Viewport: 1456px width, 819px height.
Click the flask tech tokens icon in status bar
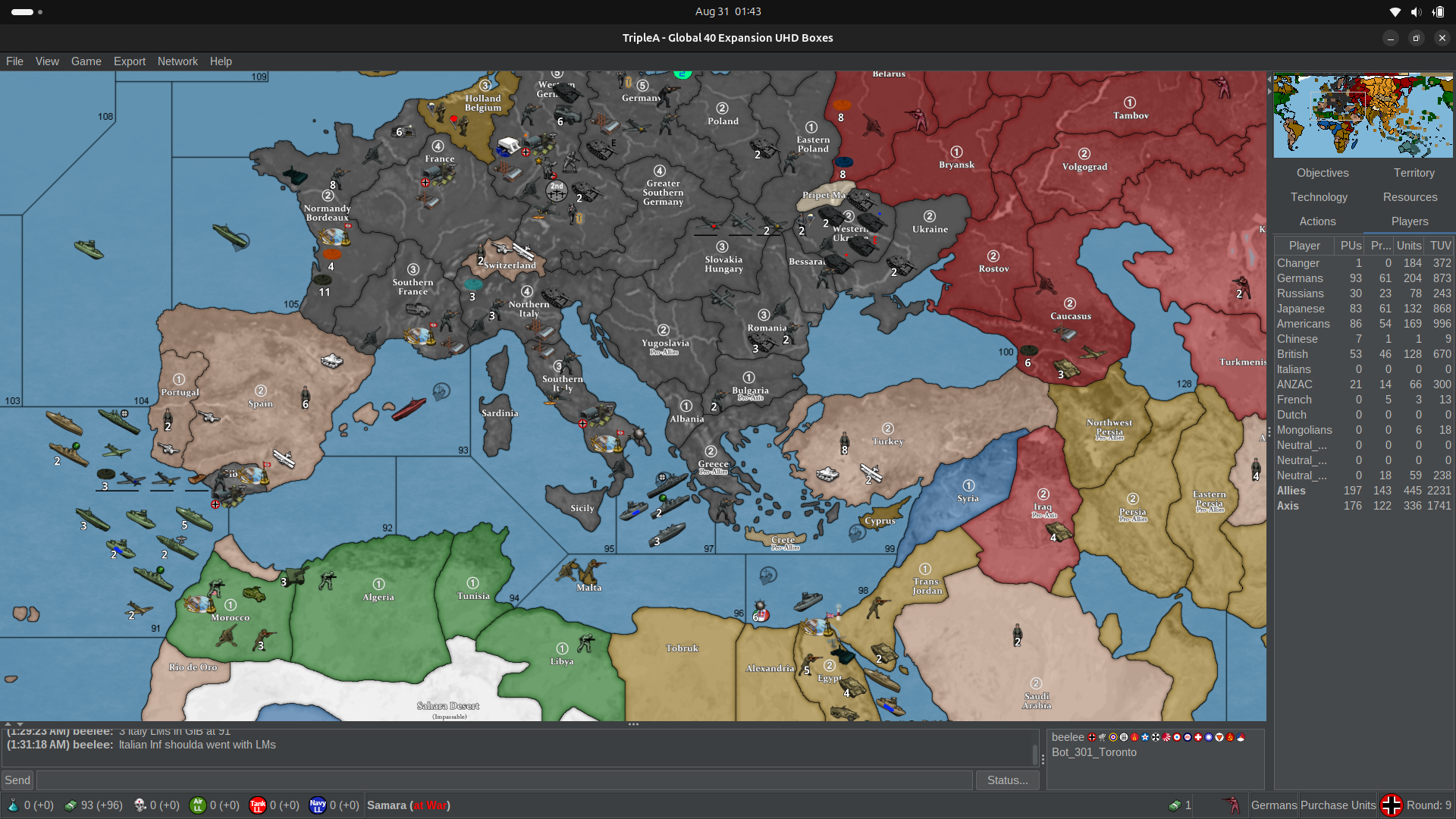13,805
